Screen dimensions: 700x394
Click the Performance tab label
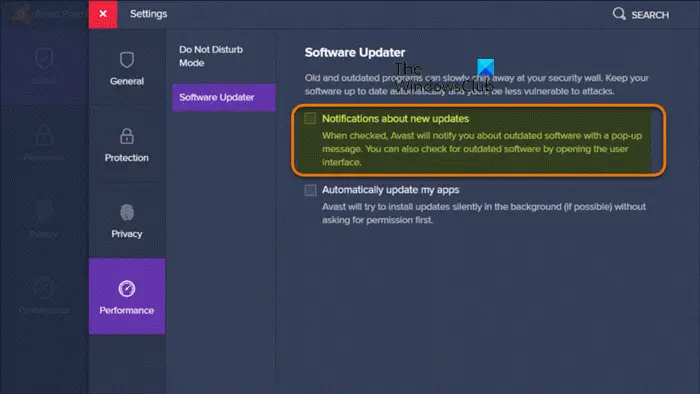127,310
